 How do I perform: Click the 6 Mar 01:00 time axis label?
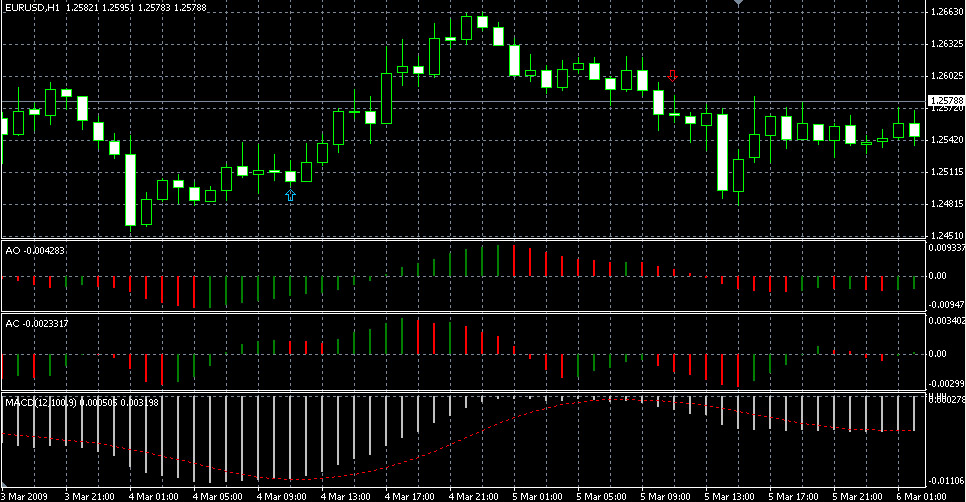point(921,496)
